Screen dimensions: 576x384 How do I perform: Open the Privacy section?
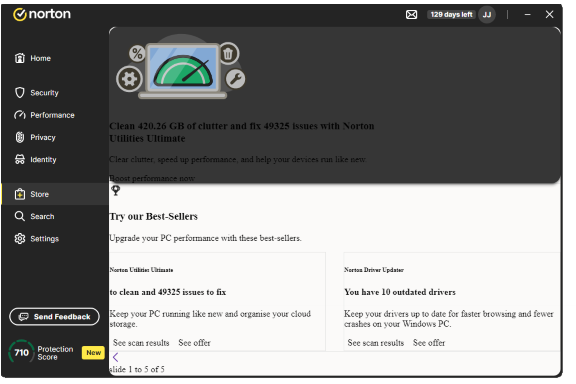55,138
